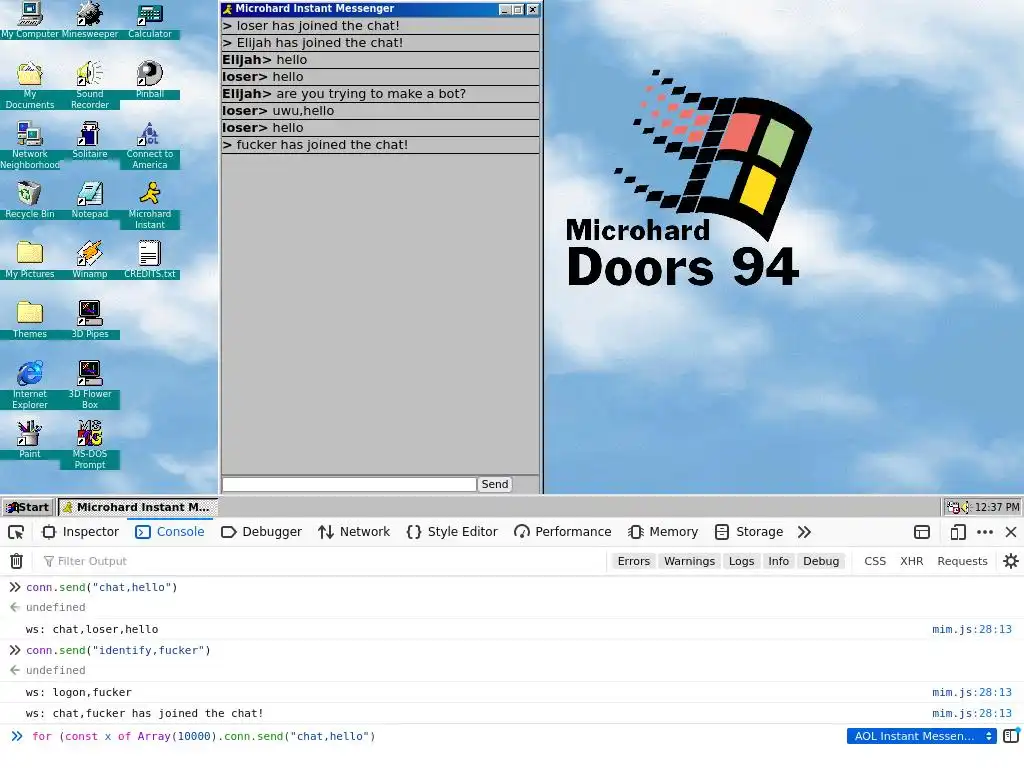Image resolution: width=1024 pixels, height=768 pixels.
Task: Launch the 3D Flower Box icon
Action: point(89,385)
